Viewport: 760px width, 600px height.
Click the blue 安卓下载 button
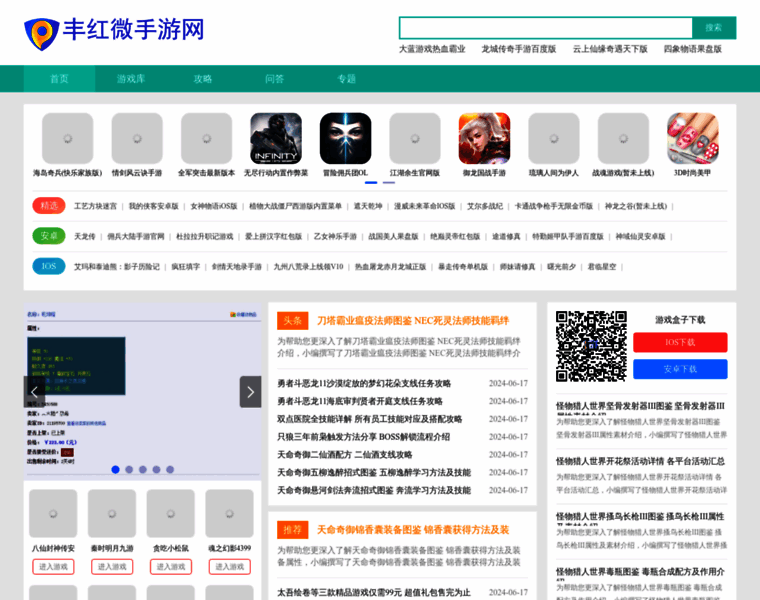pyautogui.click(x=680, y=369)
